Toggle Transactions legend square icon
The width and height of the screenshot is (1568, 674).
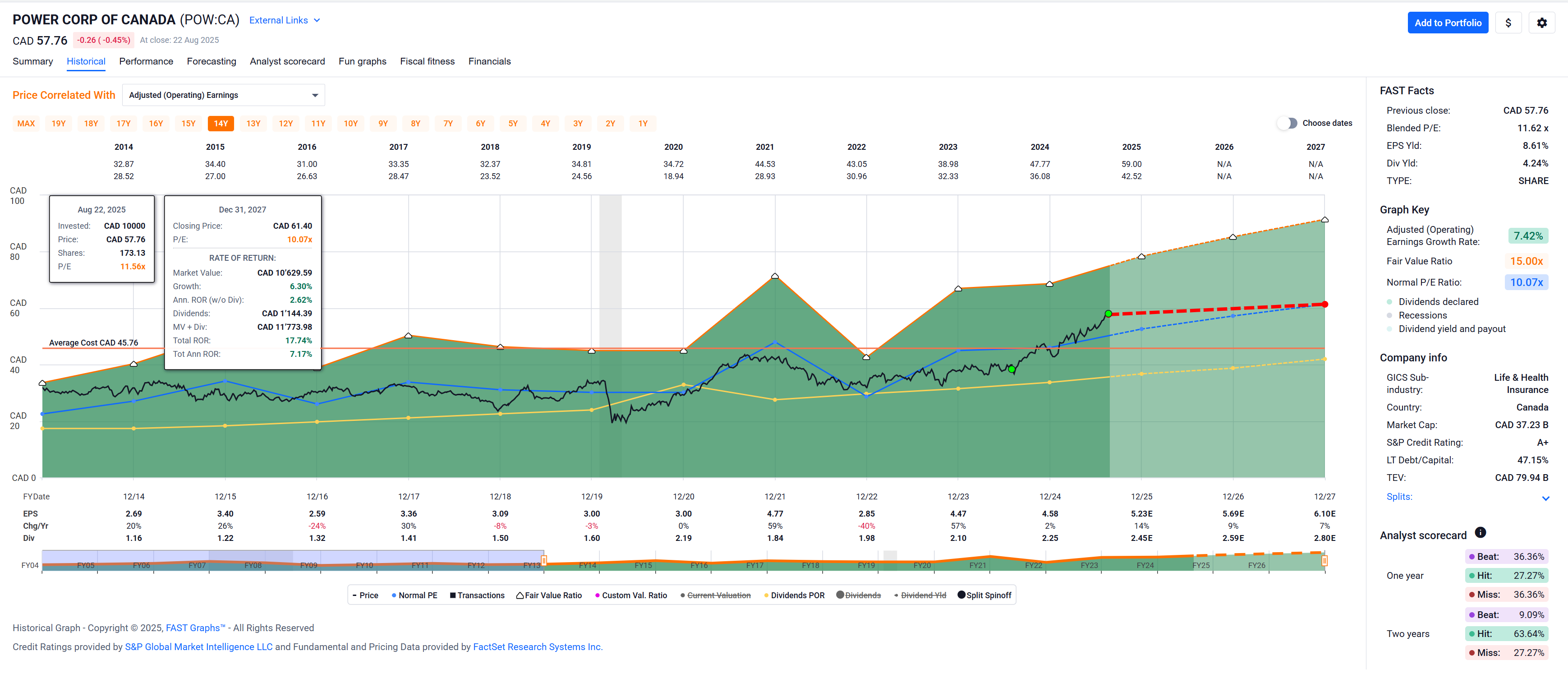point(453,596)
